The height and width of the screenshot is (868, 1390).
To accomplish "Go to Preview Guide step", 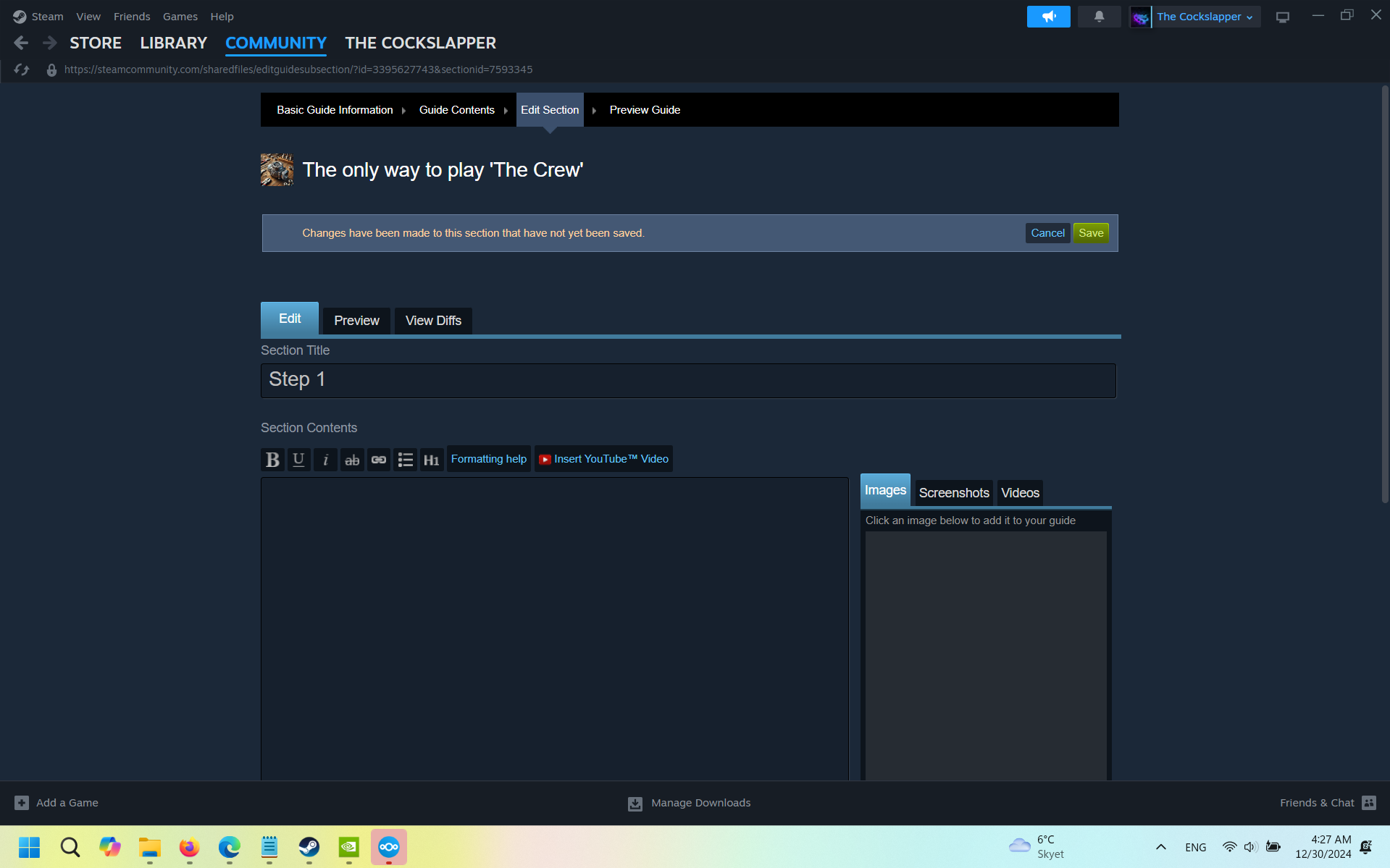I will [645, 110].
